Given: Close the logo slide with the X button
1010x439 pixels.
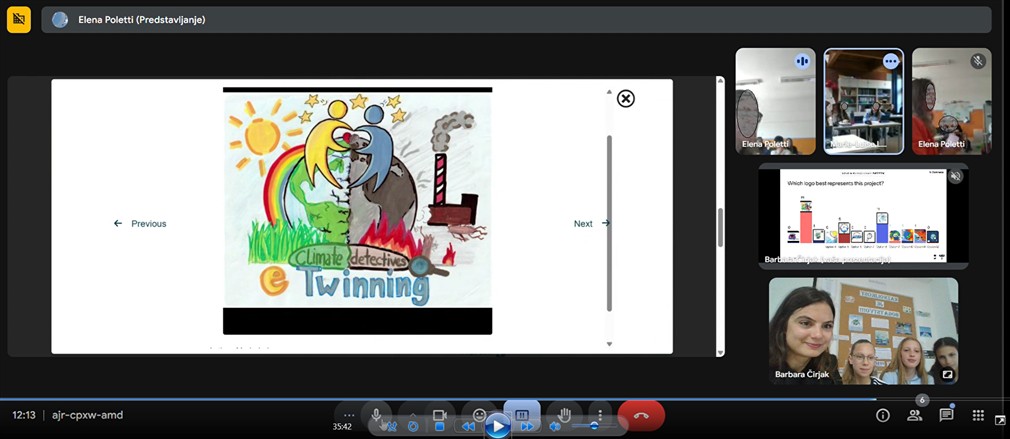Looking at the screenshot, I should point(625,98).
